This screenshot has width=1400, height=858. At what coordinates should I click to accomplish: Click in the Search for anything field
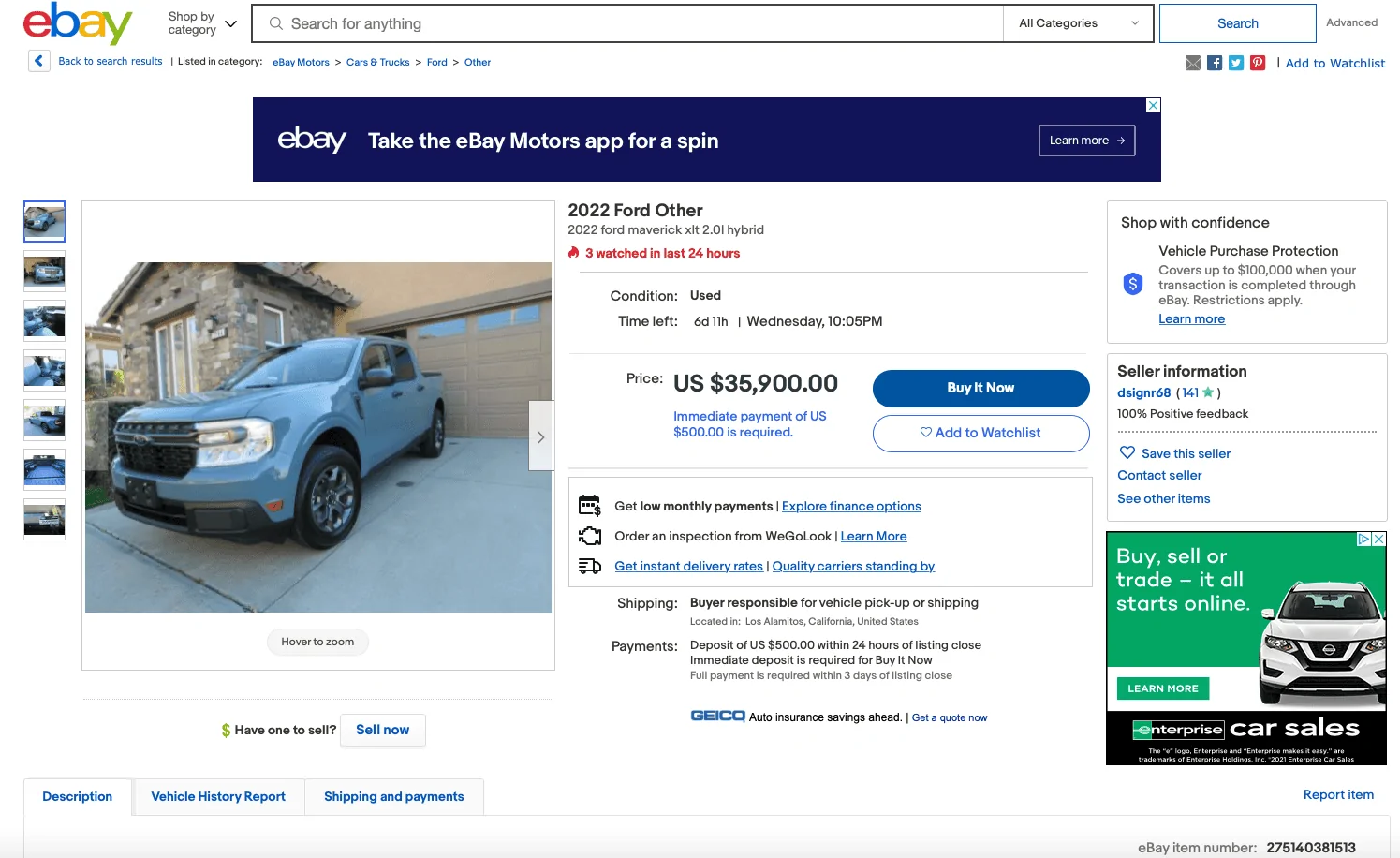pos(627,23)
